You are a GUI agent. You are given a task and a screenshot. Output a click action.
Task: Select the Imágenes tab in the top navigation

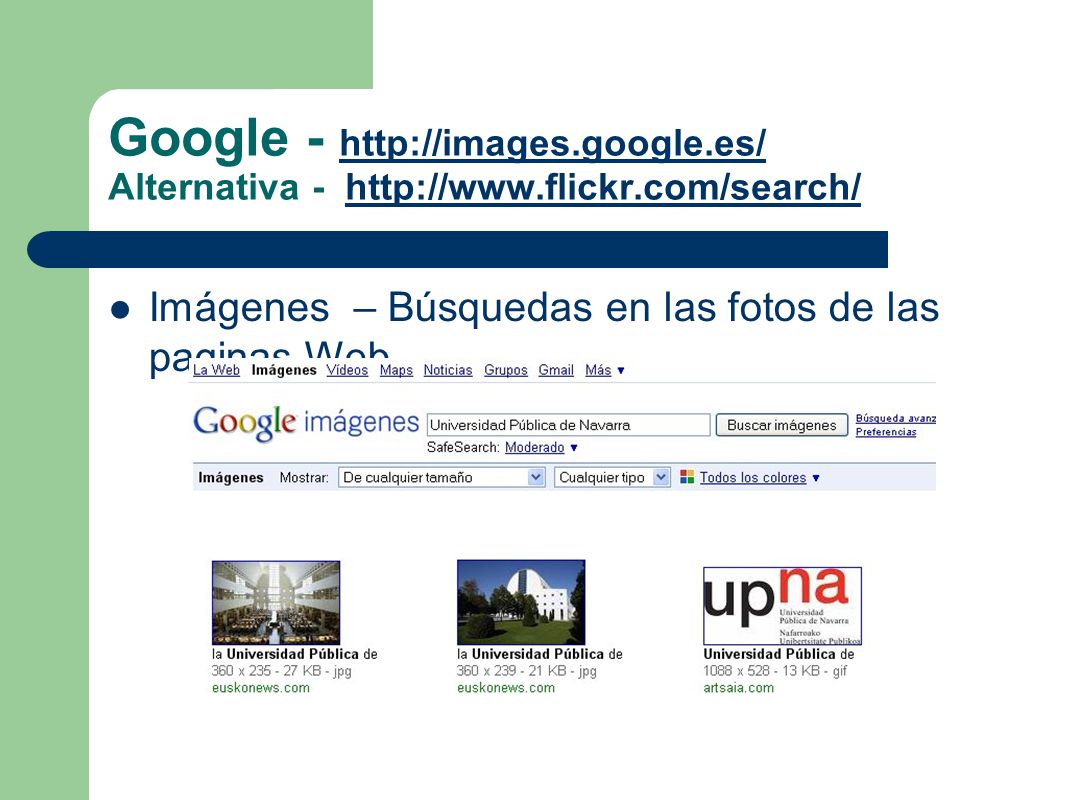click(283, 370)
